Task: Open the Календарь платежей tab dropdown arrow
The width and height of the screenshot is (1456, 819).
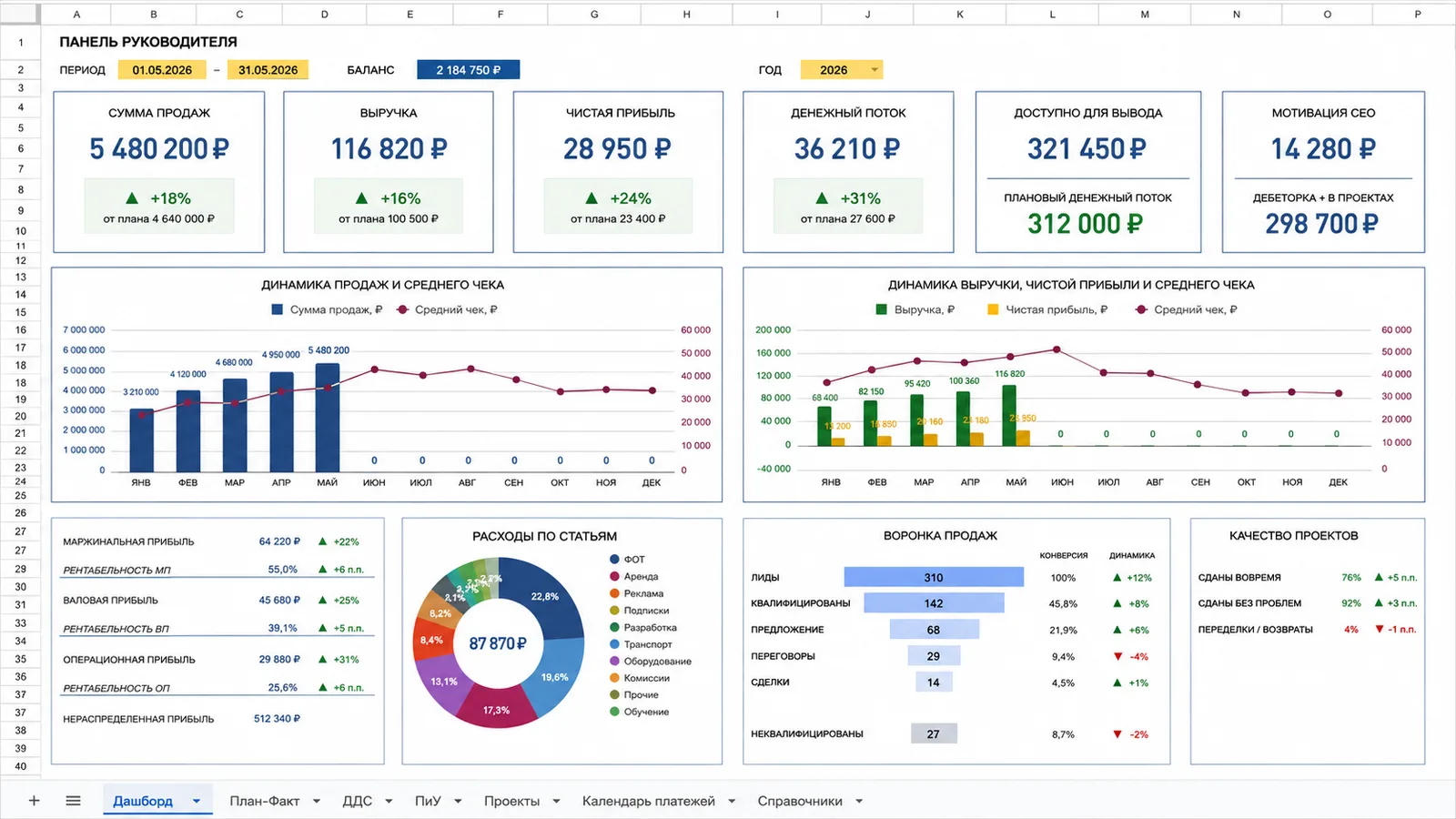Action: coord(732,802)
